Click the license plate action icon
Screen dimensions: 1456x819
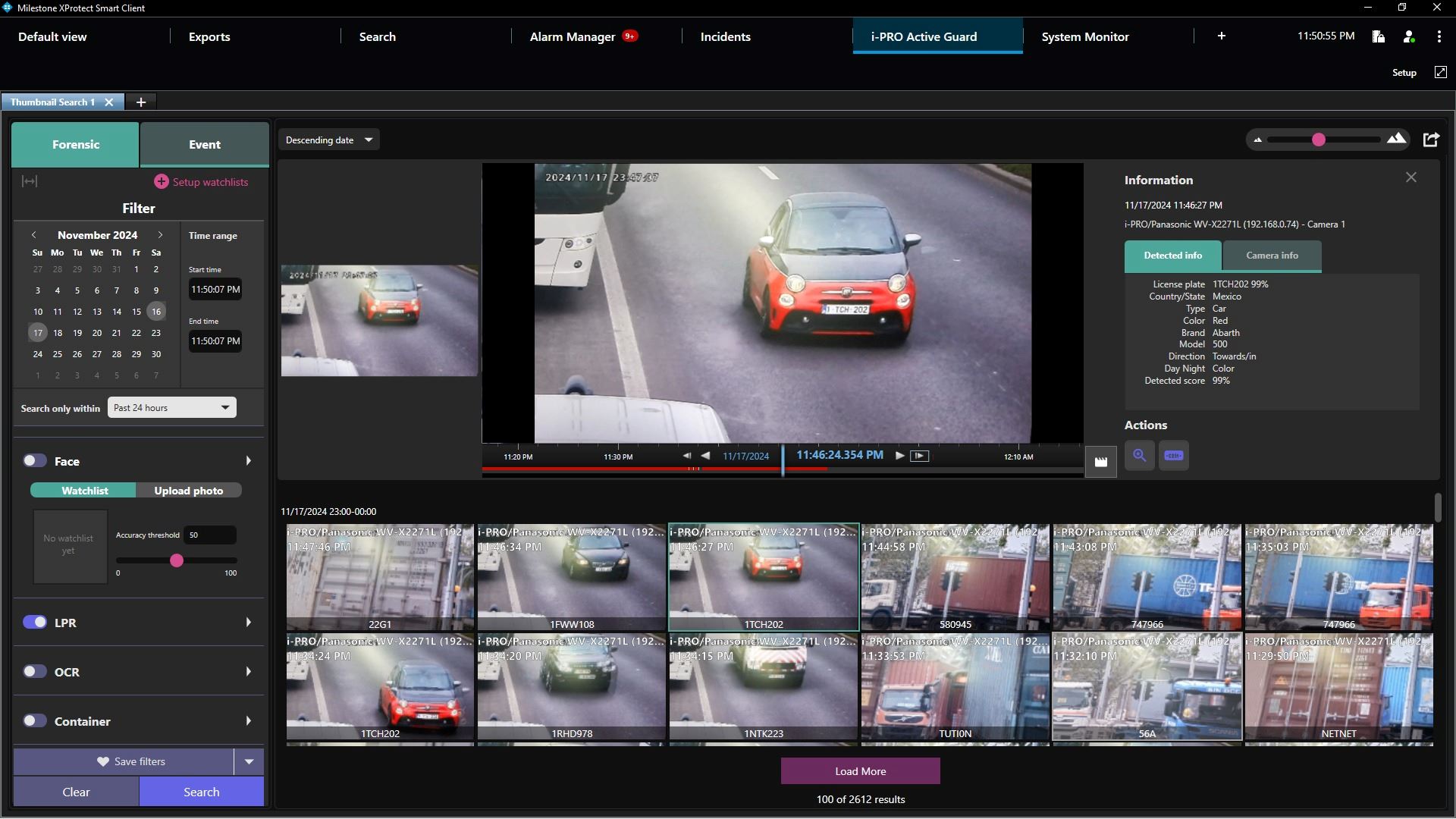pos(1174,456)
